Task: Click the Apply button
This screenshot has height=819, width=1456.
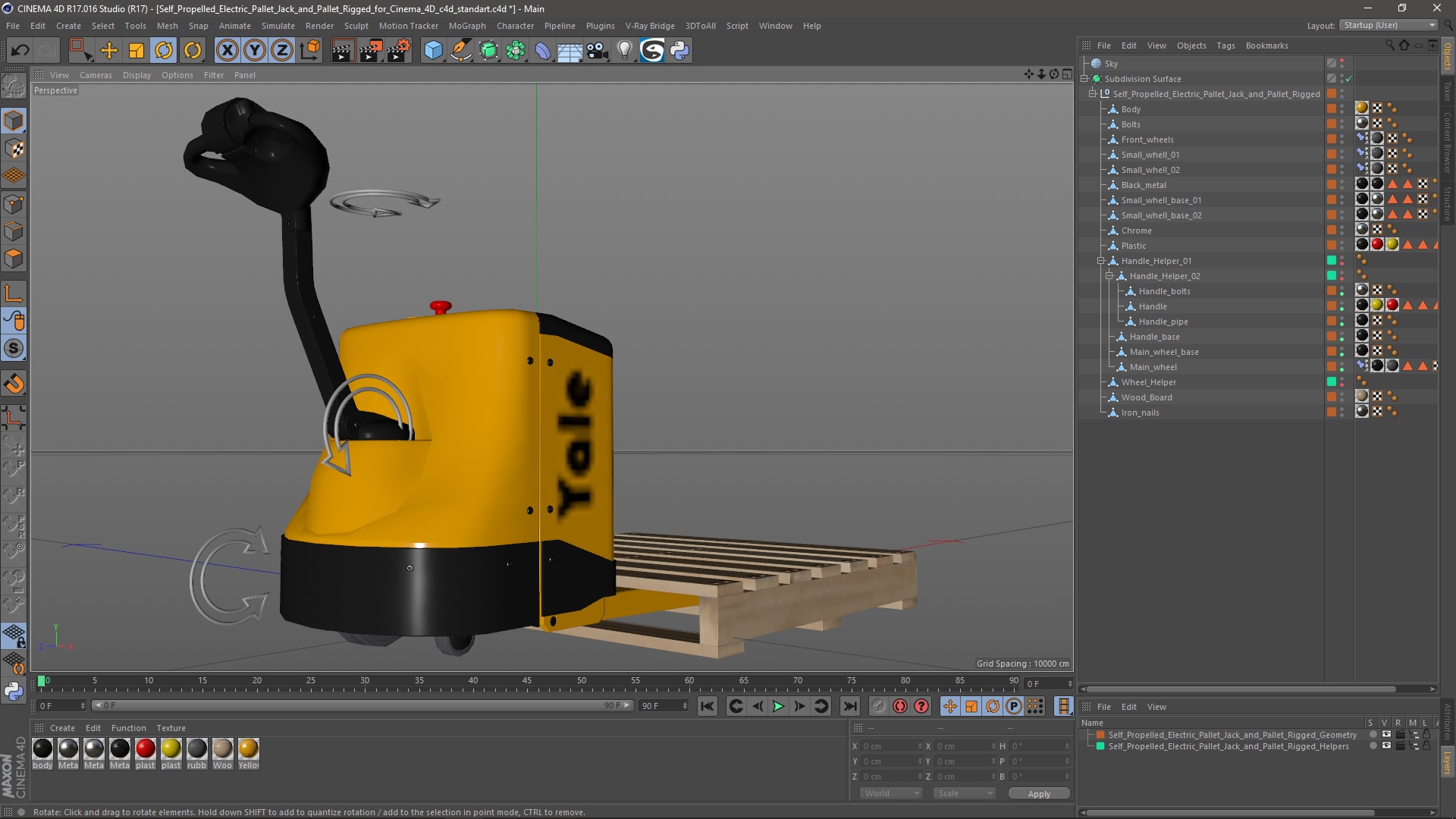Action: tap(1039, 793)
